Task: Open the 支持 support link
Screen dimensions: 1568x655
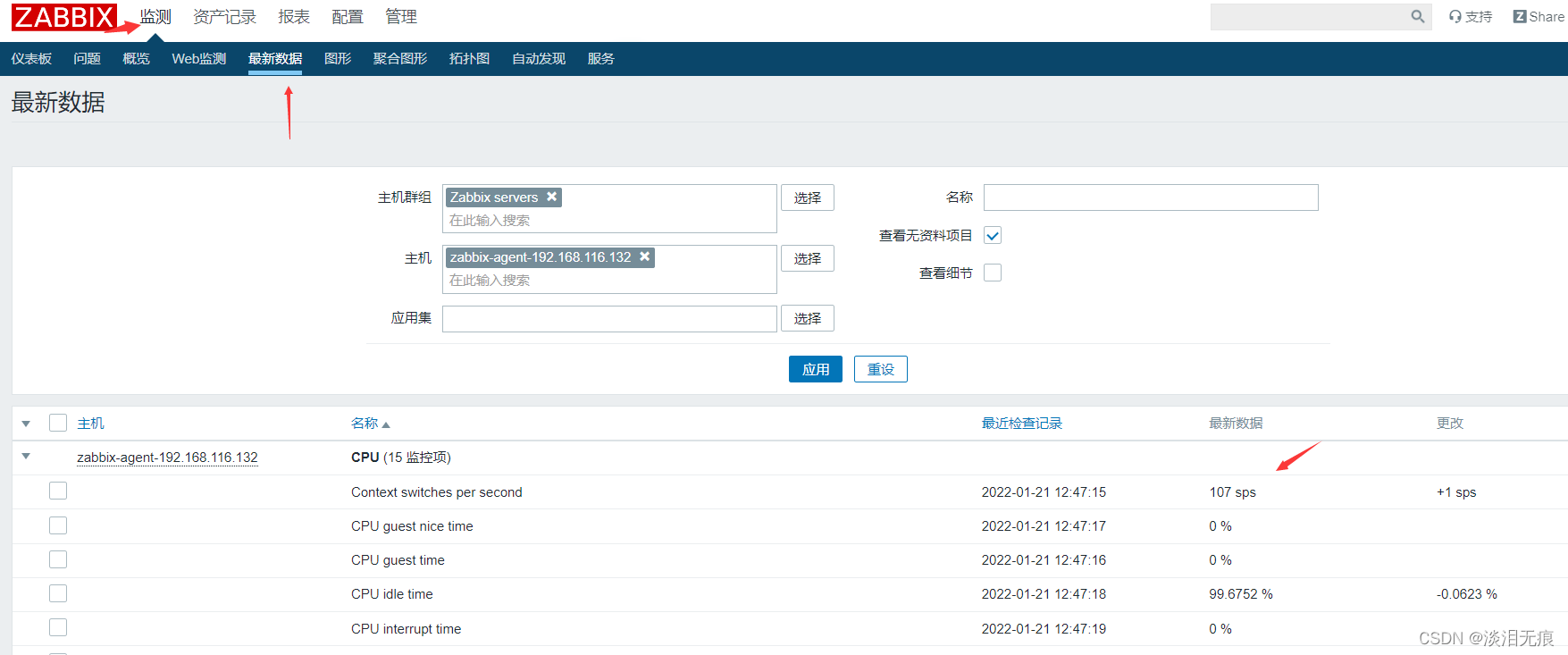Action: (x=1471, y=16)
